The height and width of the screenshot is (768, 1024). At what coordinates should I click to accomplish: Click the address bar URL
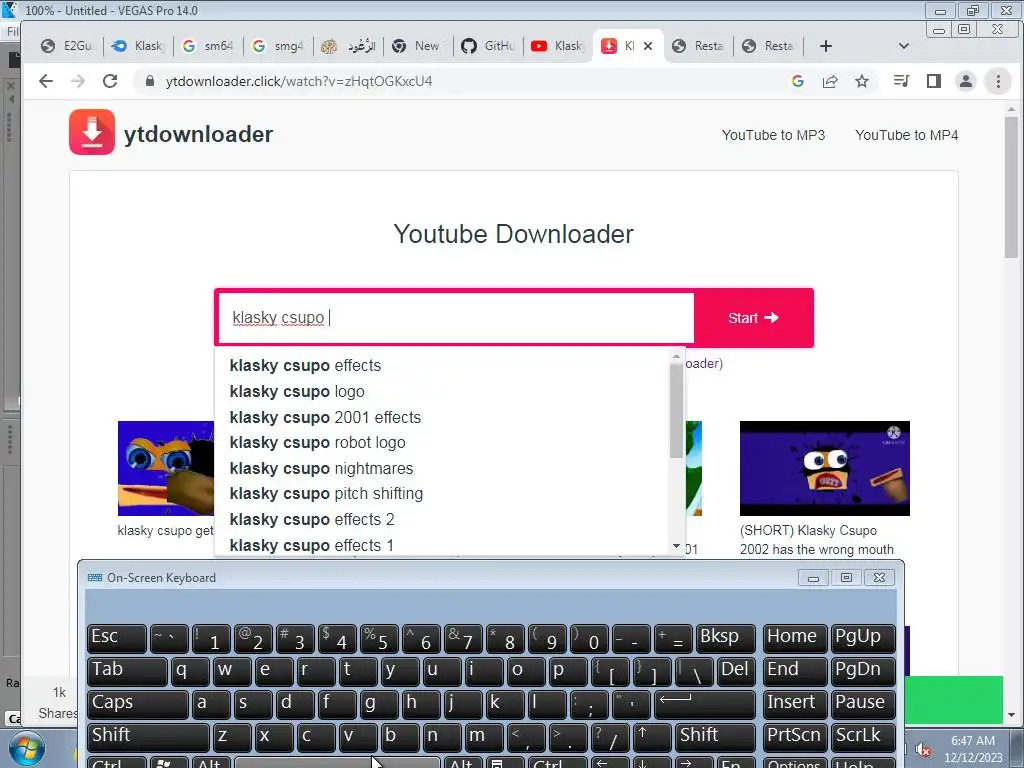point(298,81)
